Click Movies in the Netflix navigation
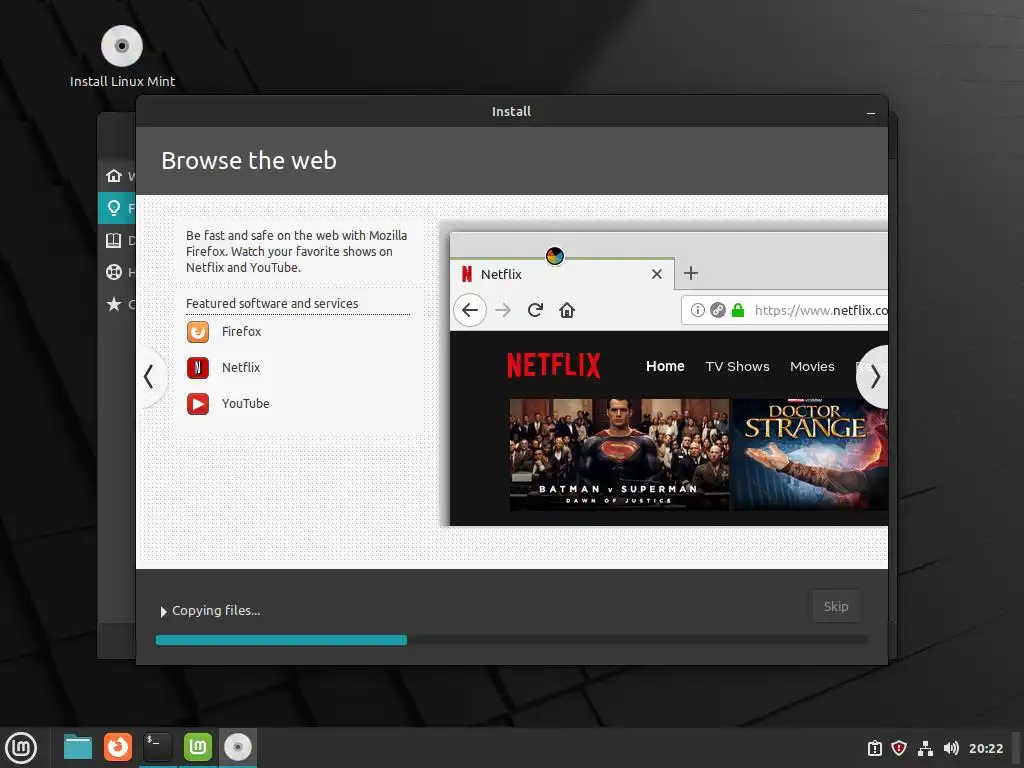Screen dimensions: 1024x768 812,366
